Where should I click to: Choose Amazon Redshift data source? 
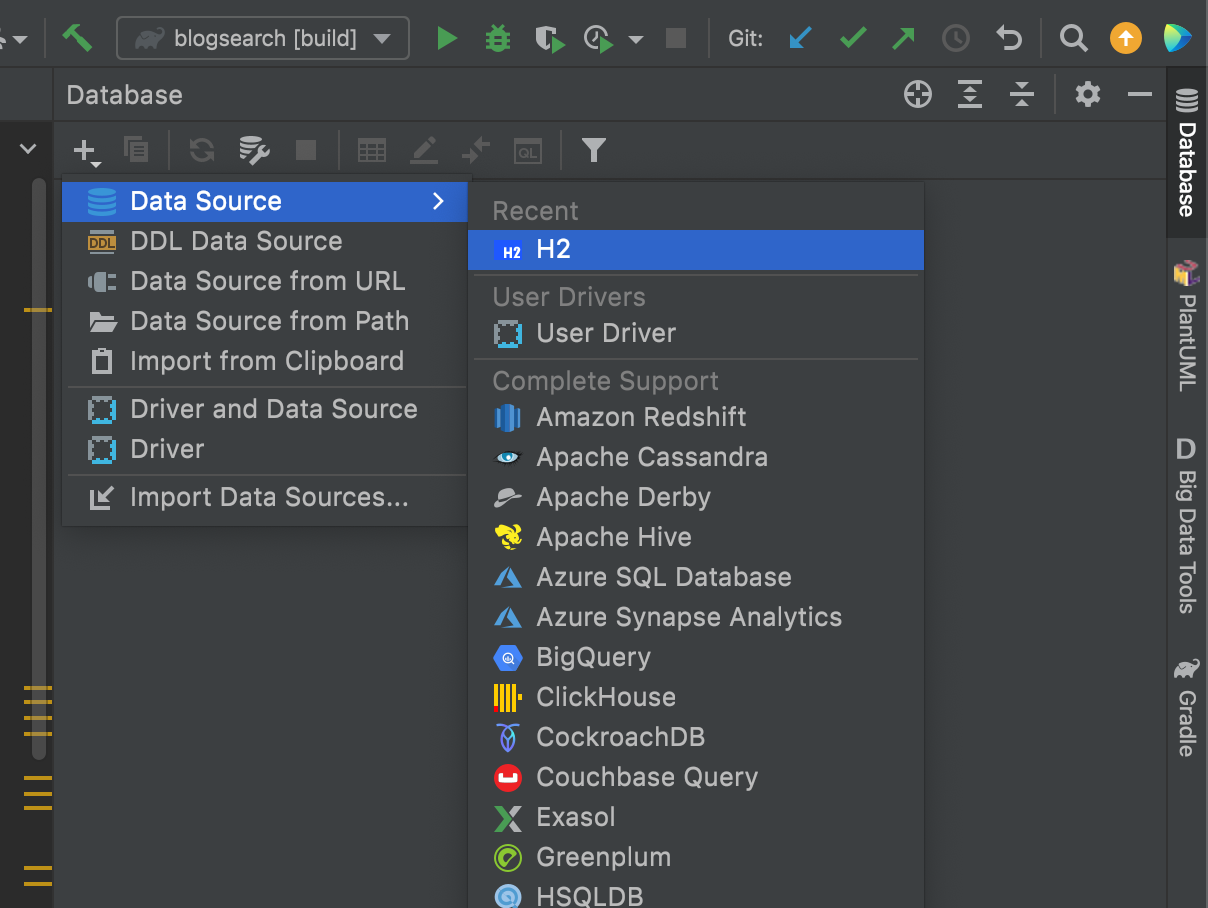coord(696,417)
